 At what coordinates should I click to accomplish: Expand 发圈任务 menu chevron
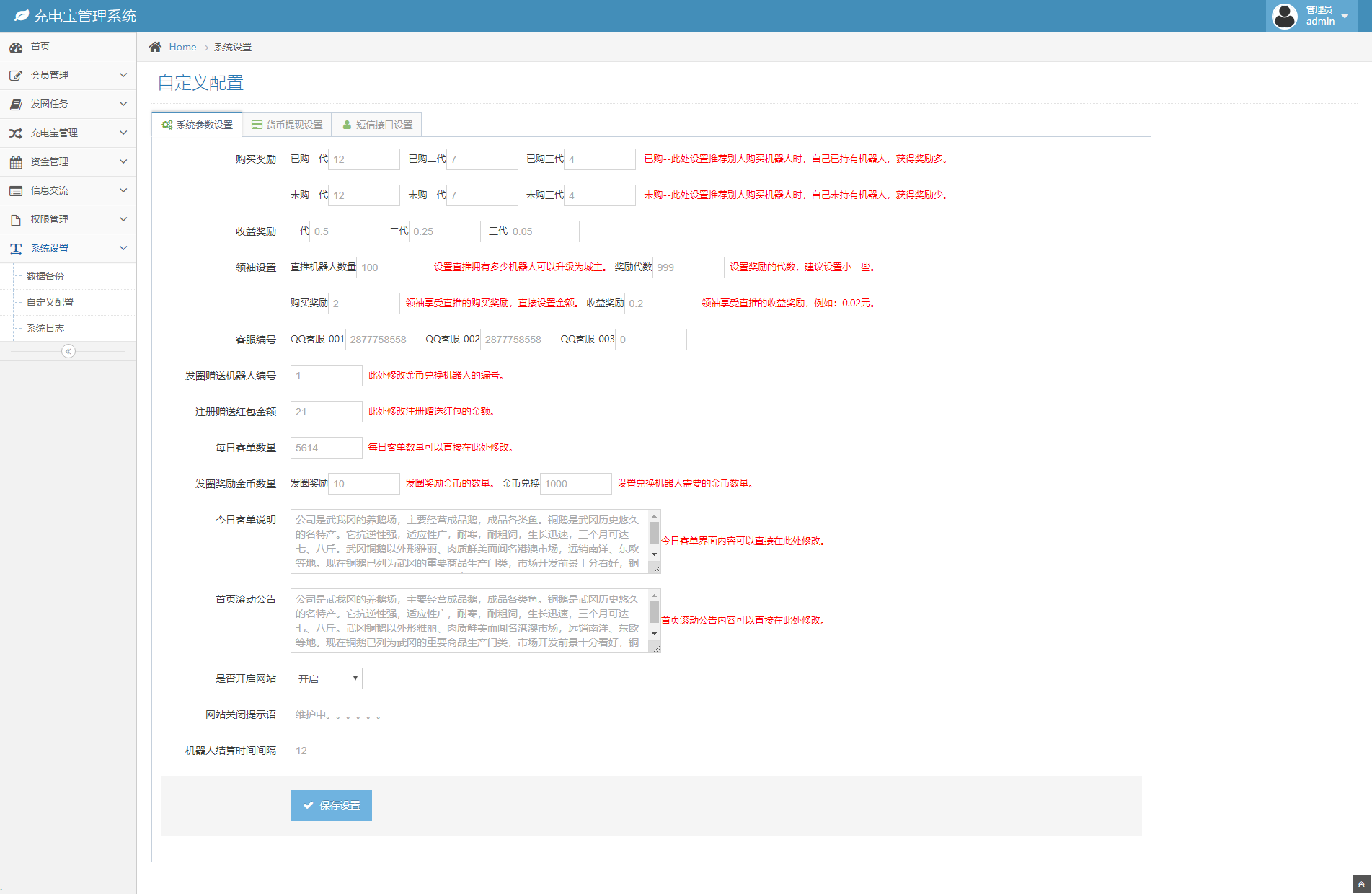pos(123,104)
